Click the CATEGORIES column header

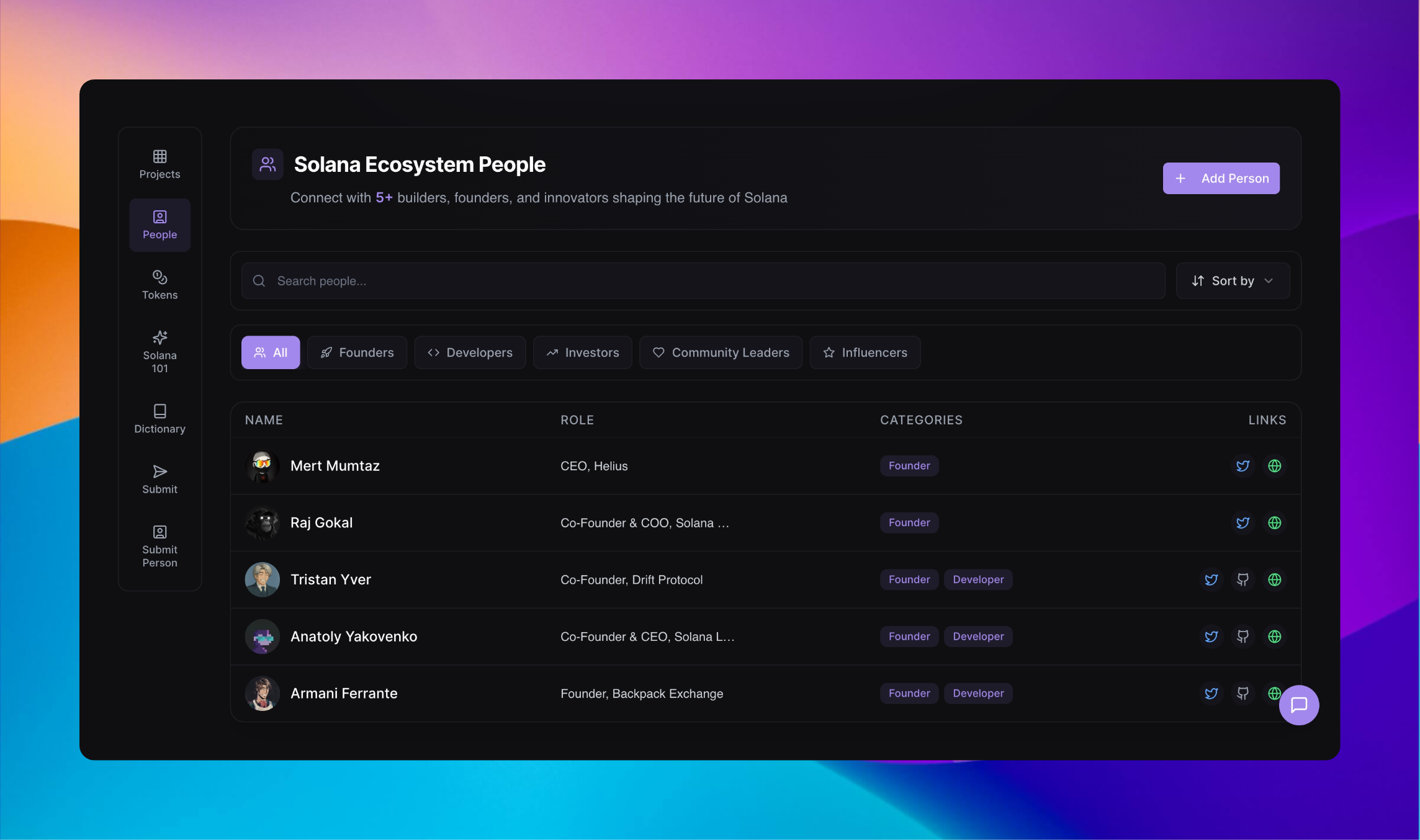pos(921,420)
